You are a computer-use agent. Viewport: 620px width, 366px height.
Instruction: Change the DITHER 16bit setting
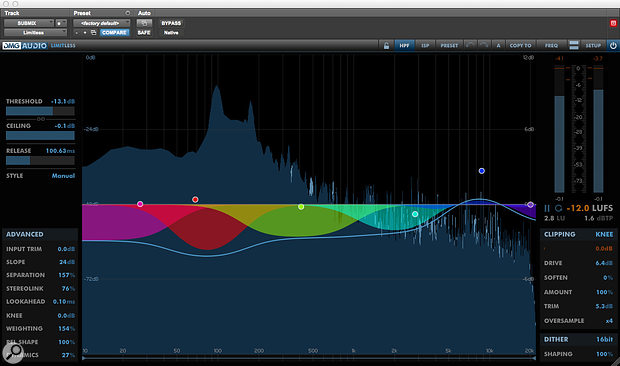click(605, 339)
